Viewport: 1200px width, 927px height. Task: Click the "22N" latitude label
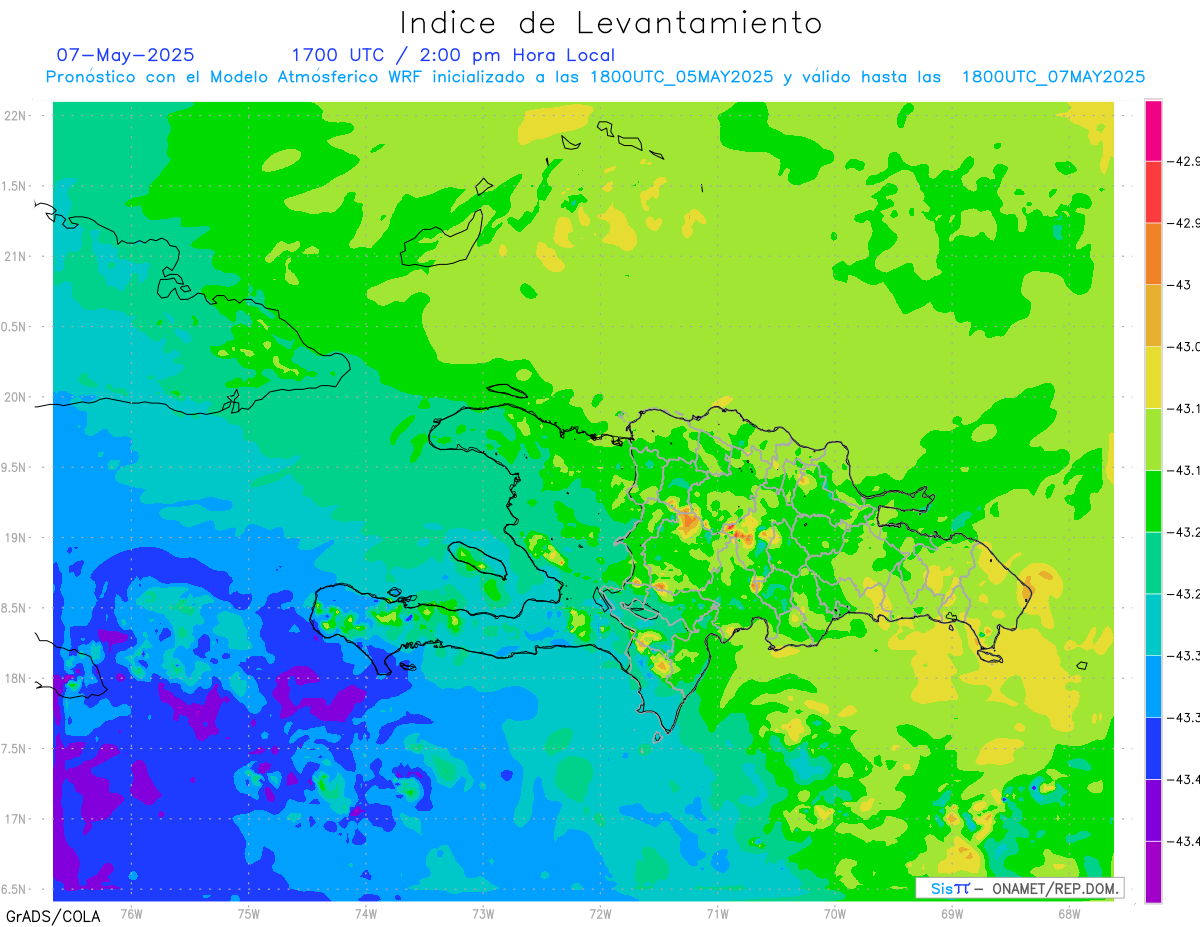[x=15, y=116]
